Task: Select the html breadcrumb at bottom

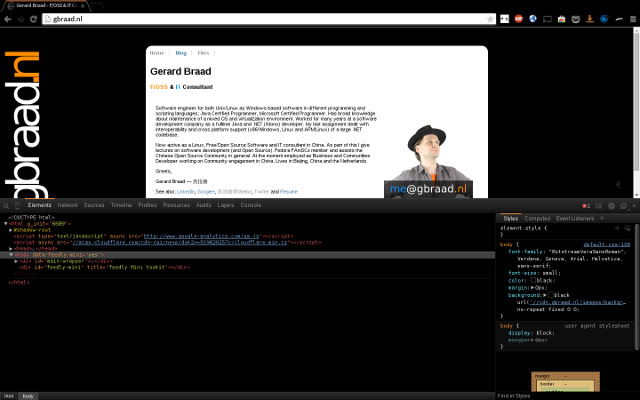Action: tap(9, 396)
